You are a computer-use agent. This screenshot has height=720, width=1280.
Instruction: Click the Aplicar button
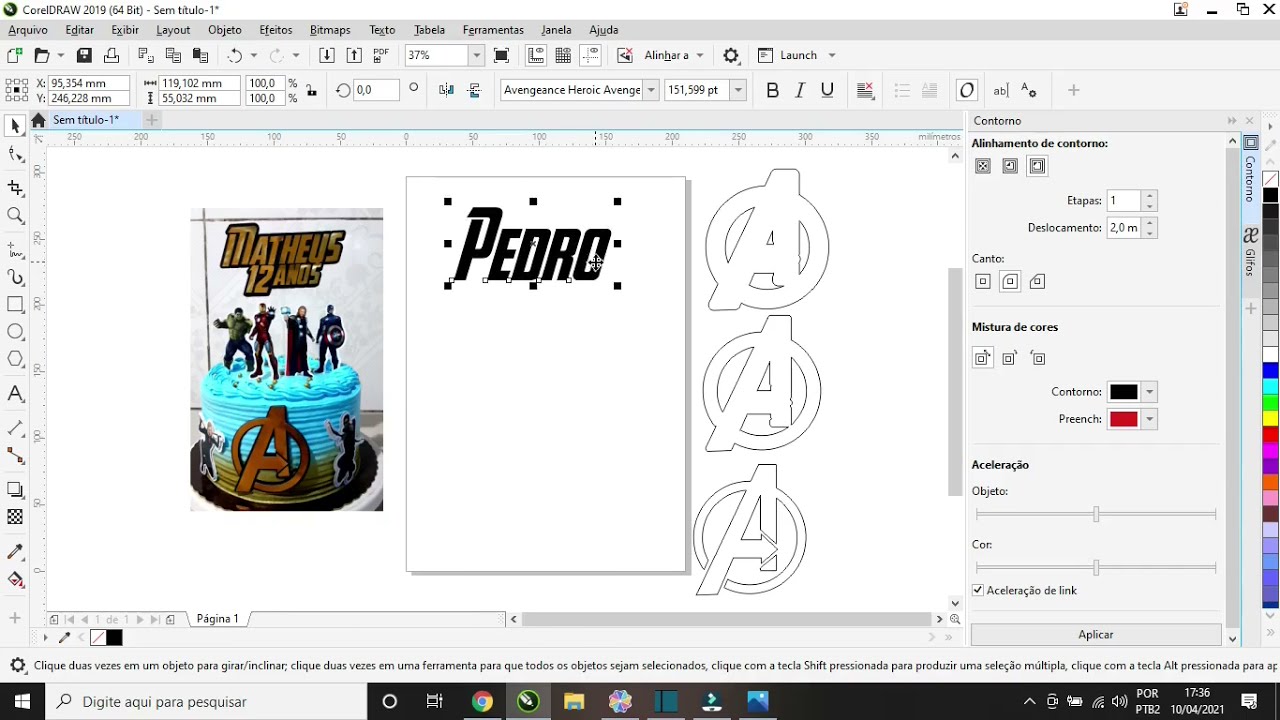click(x=1095, y=634)
